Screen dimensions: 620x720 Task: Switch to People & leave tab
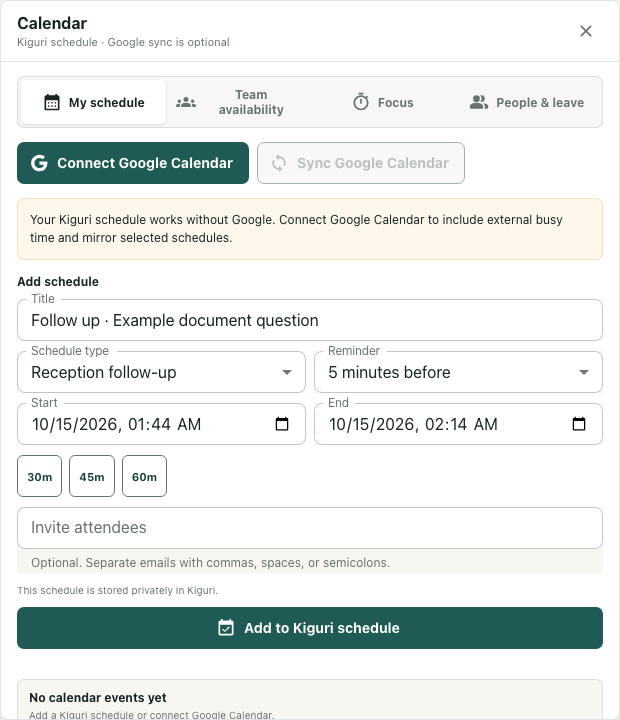[527, 102]
